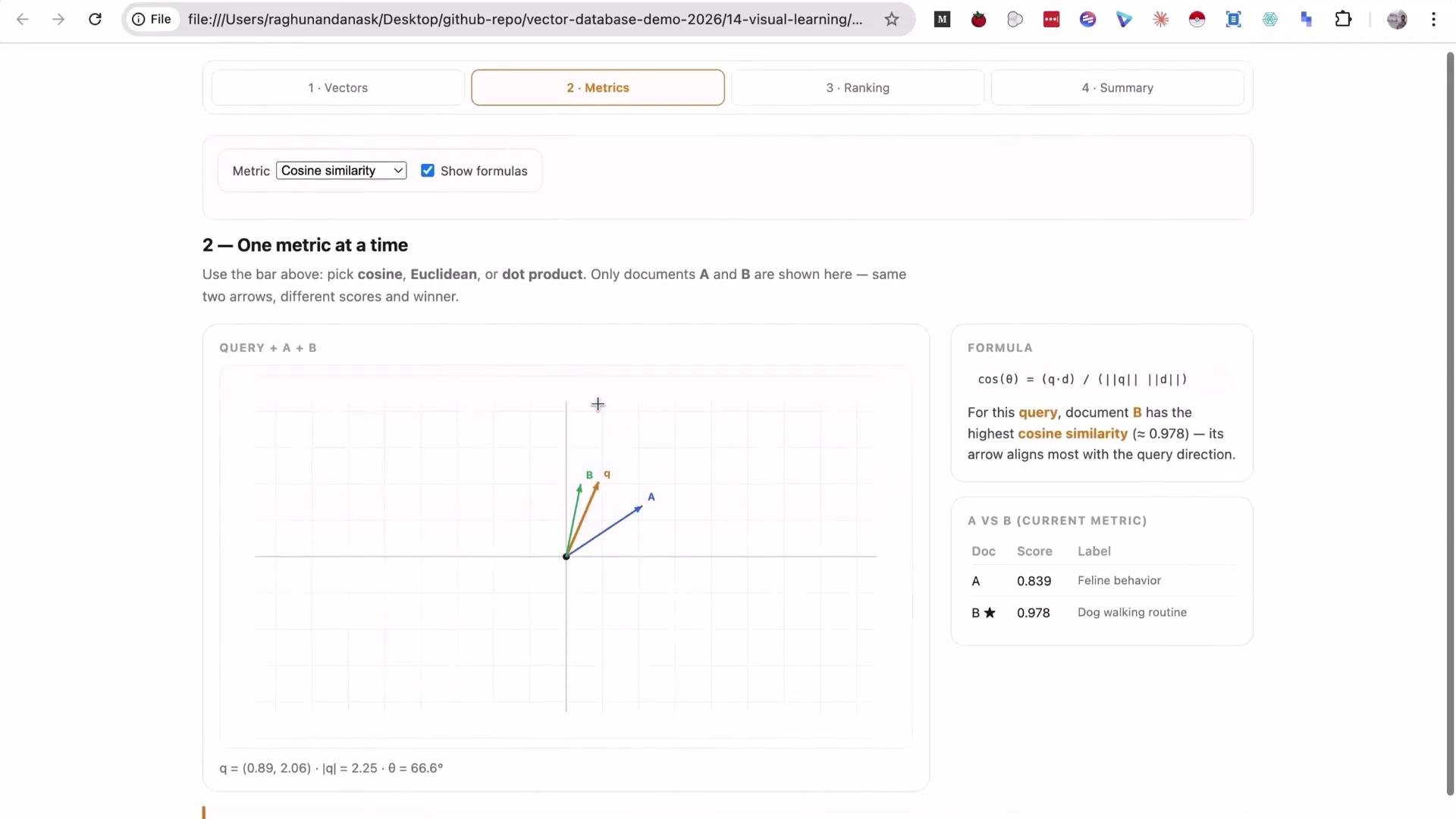The width and height of the screenshot is (1456, 819).
Task: Click the origin point of the vector plot
Action: tap(566, 557)
